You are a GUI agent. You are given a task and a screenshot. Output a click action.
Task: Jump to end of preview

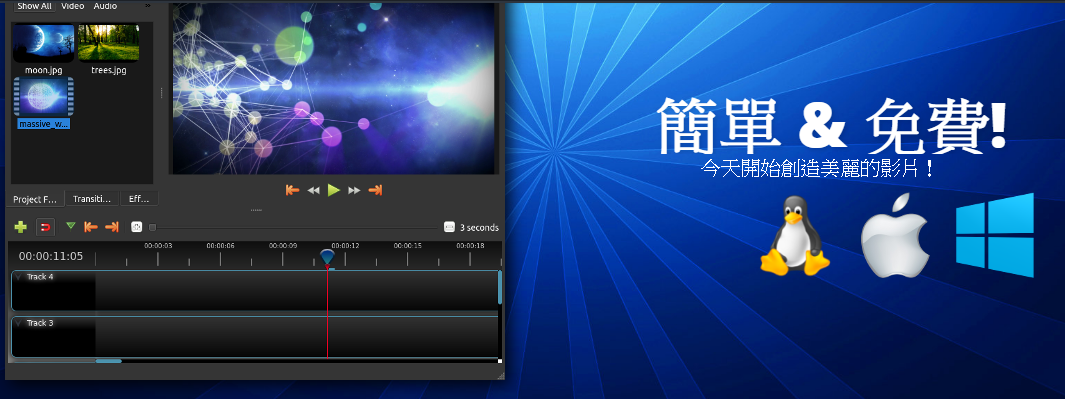point(375,190)
